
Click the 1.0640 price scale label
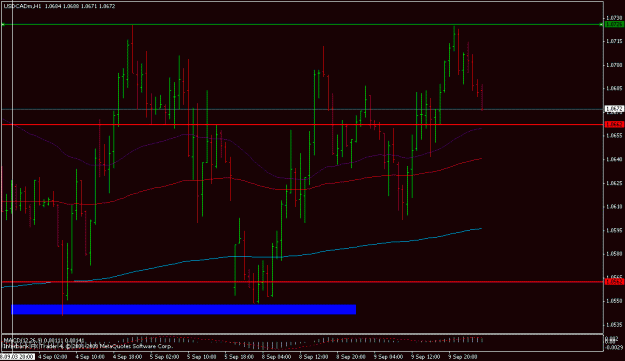(x=614, y=159)
